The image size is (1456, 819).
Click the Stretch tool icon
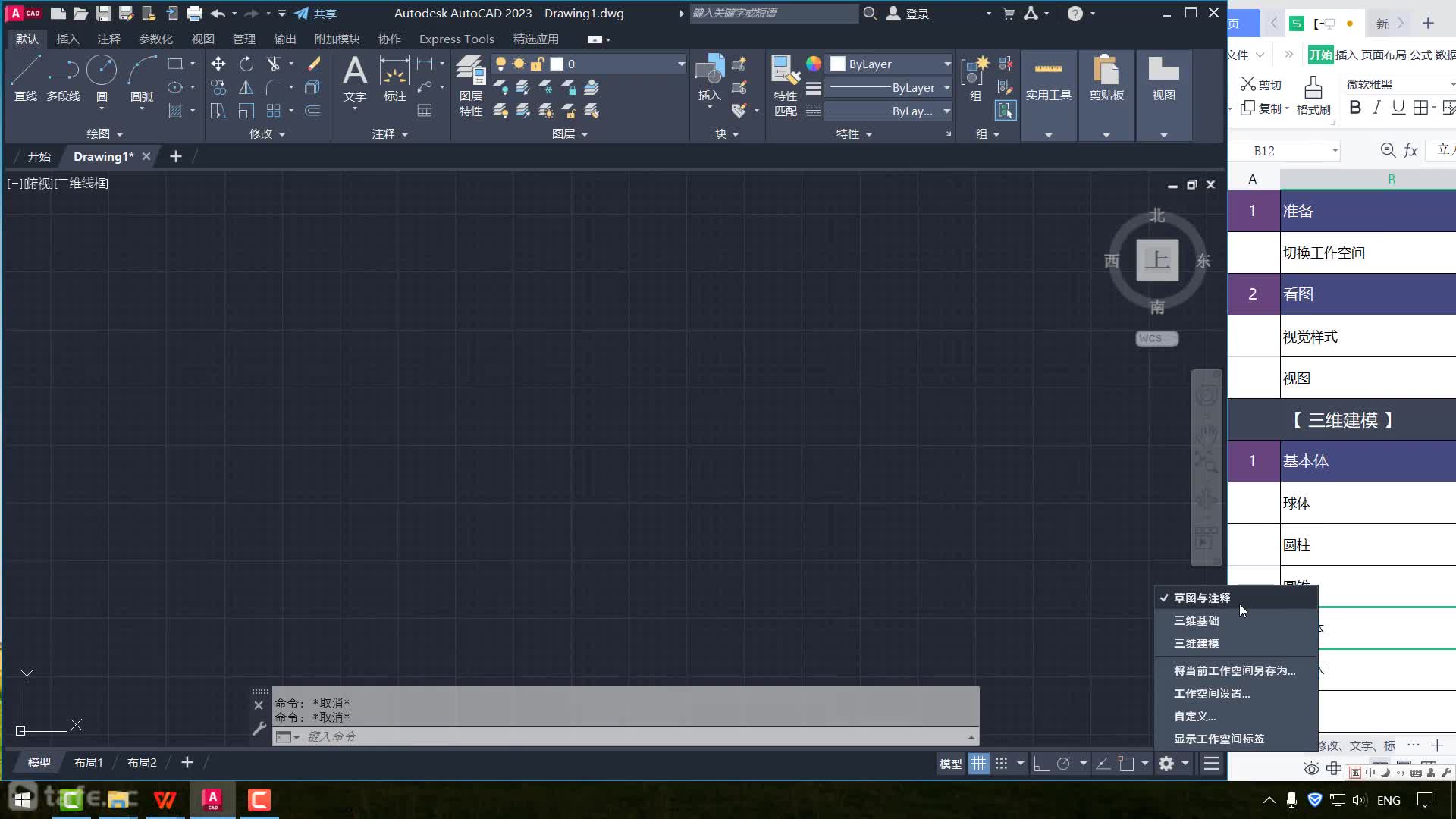[218, 111]
